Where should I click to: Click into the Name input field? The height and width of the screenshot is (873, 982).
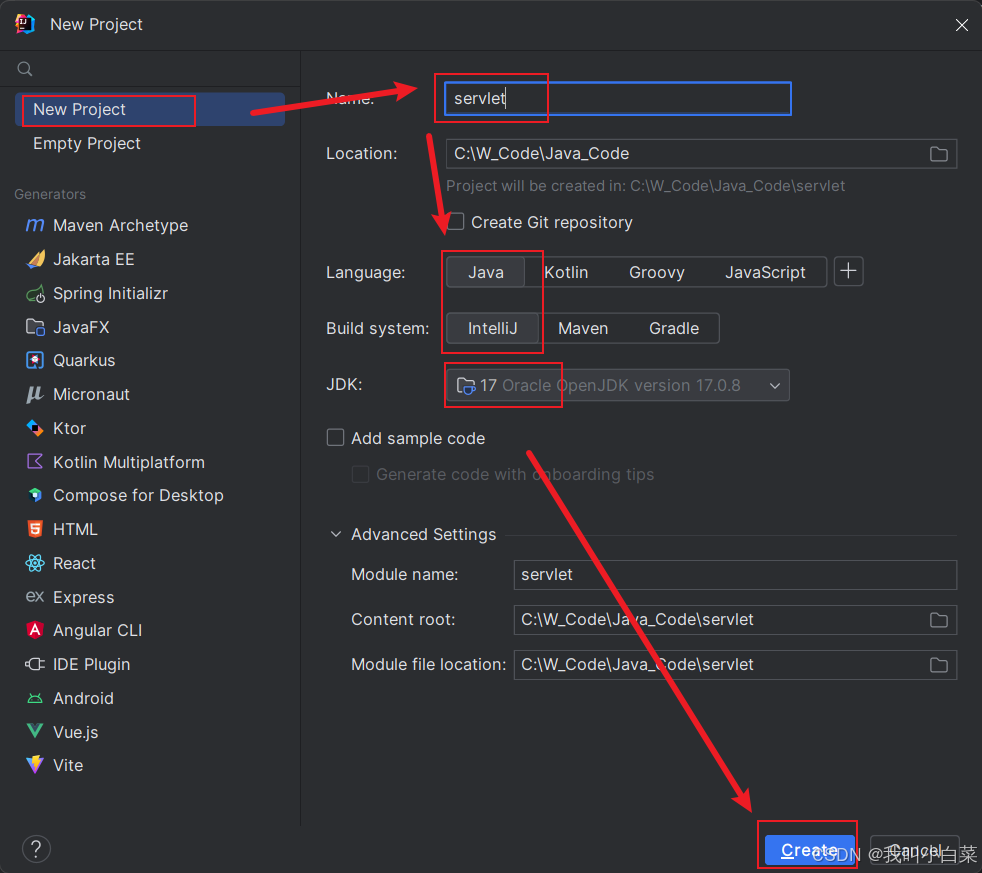pos(618,98)
